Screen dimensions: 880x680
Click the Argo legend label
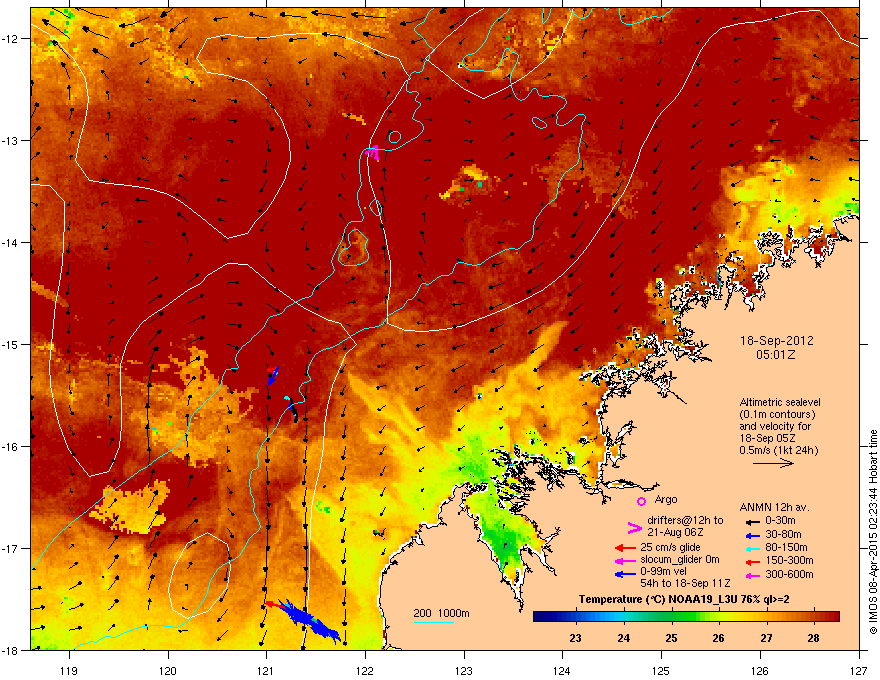[x=666, y=499]
